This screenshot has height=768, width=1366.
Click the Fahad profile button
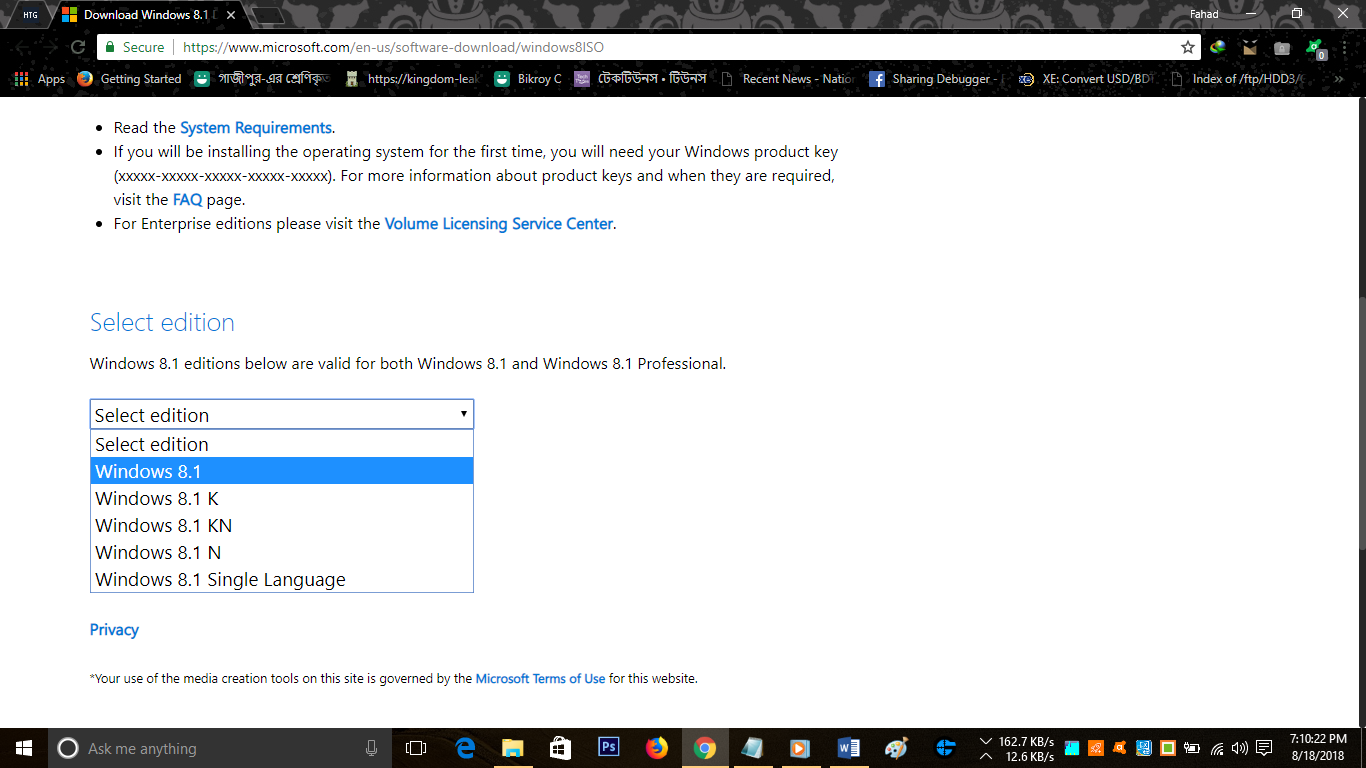(x=1204, y=14)
